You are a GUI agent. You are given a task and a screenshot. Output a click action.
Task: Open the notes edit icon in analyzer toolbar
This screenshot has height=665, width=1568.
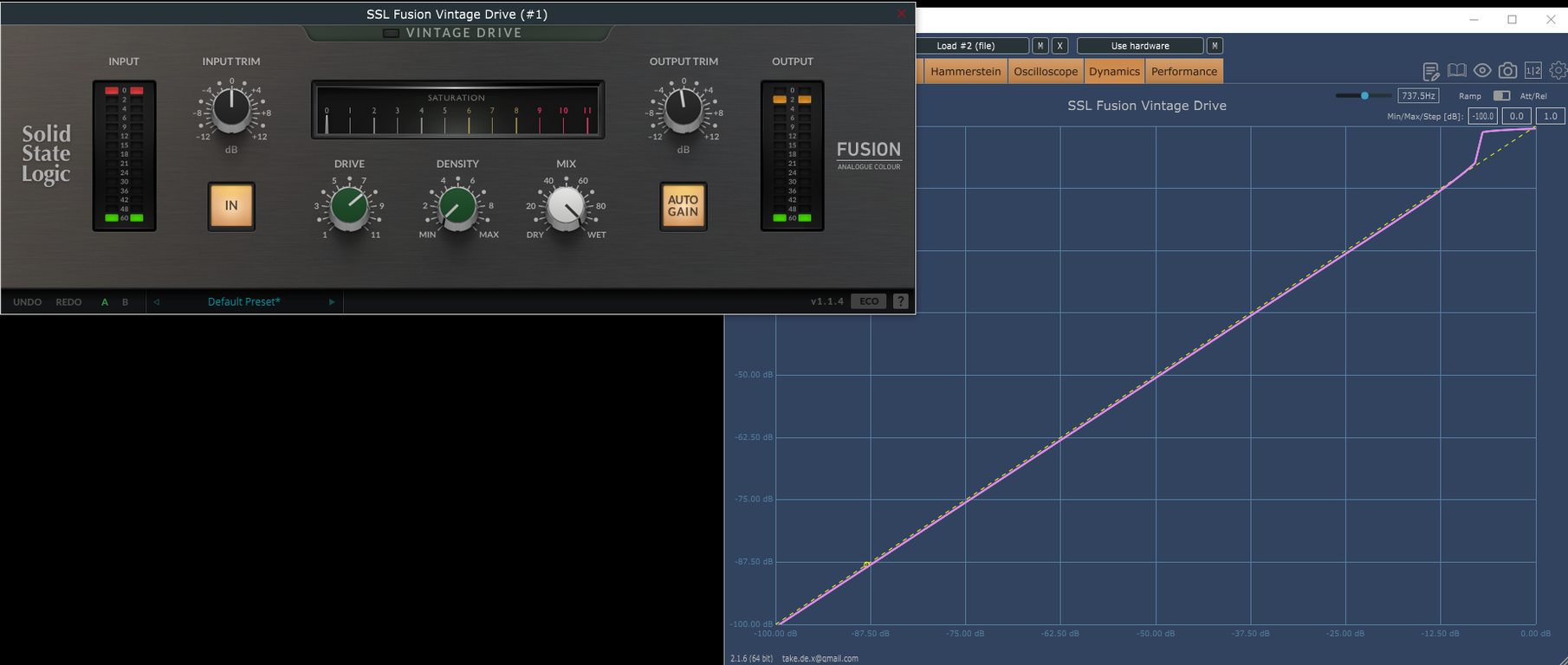[x=1431, y=71]
